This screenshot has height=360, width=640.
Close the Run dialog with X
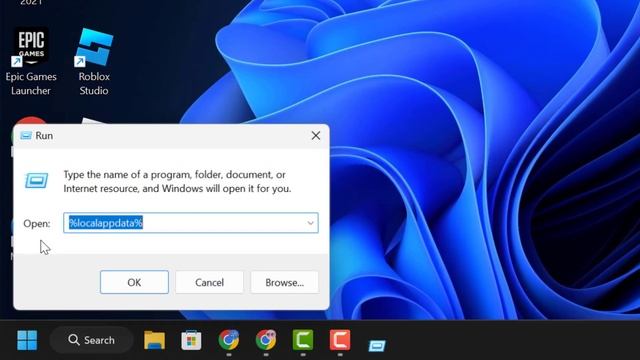pyautogui.click(x=316, y=136)
